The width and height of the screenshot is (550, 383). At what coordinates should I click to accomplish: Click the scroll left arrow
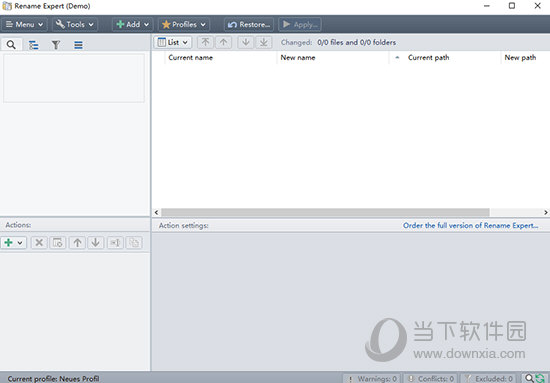156,212
